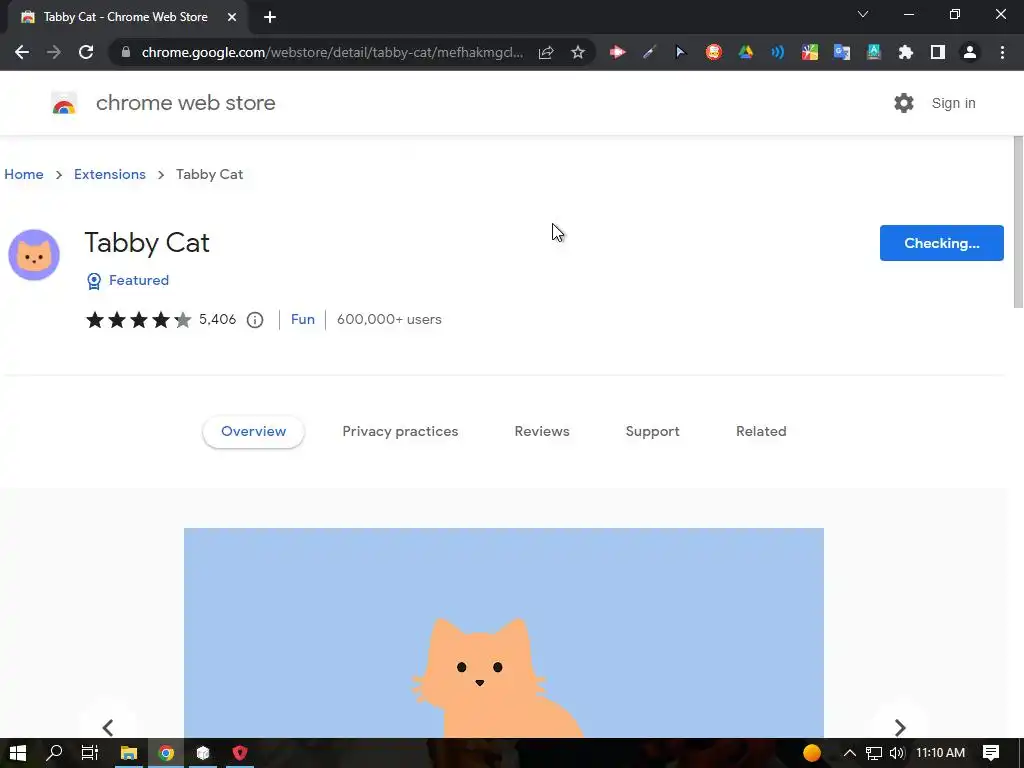Click the Sign in link
1024x768 pixels.
tap(953, 103)
